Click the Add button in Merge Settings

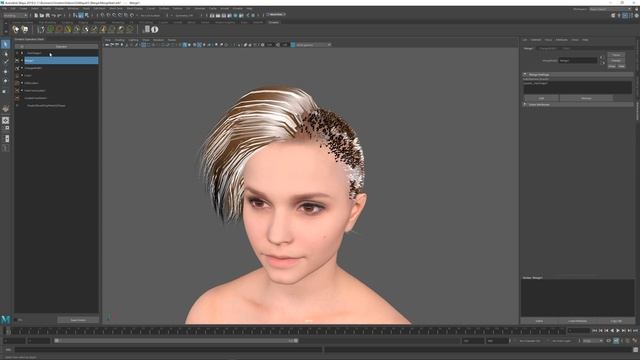coord(541,98)
